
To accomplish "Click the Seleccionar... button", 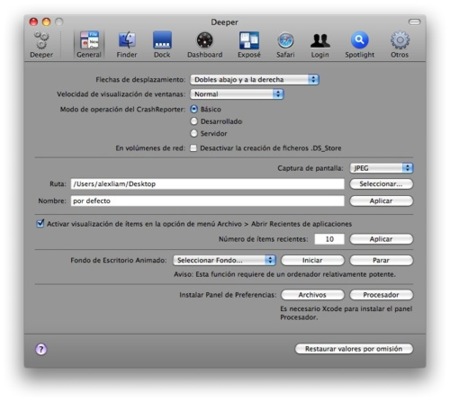I will [x=381, y=184].
